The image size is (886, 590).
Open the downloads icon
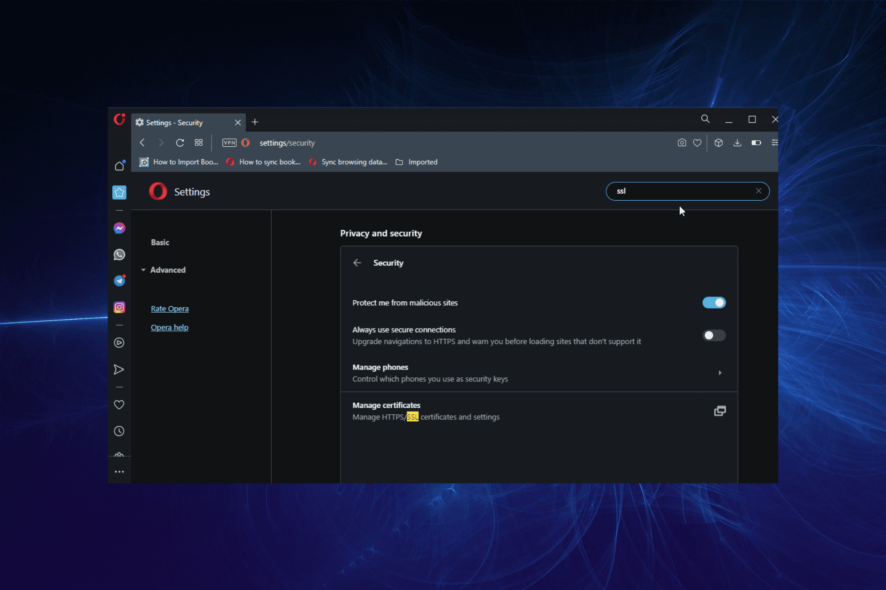(x=737, y=143)
